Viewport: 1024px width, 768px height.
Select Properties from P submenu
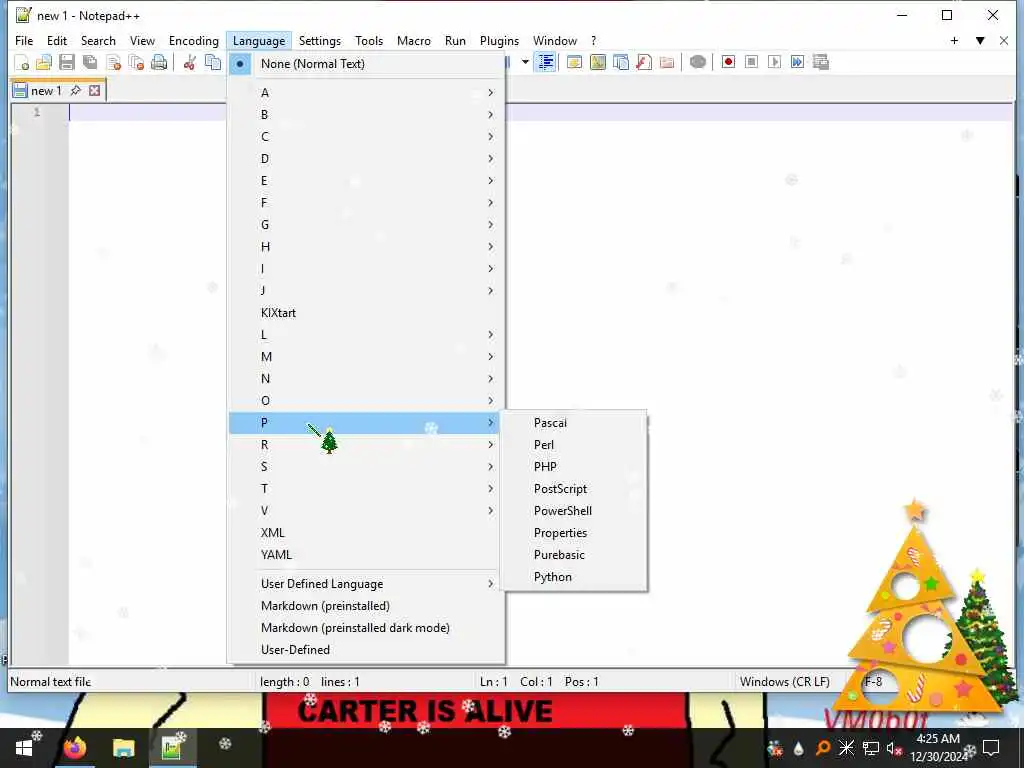tap(573, 533)
